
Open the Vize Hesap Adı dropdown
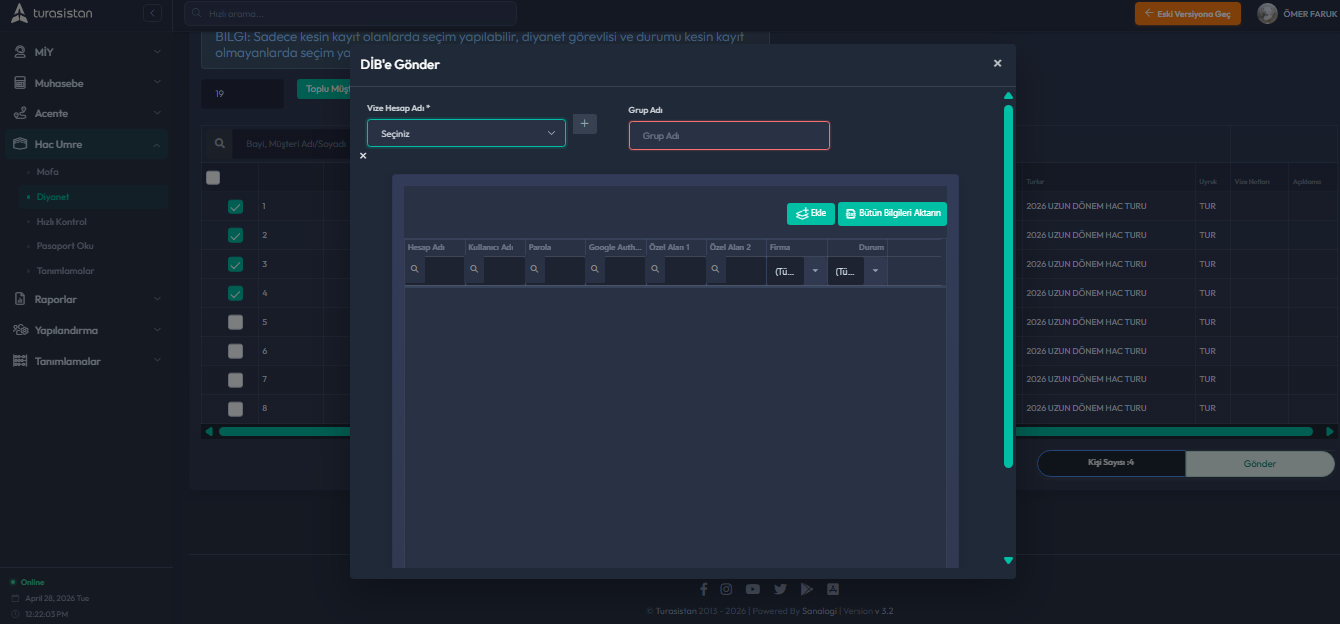[x=466, y=133]
